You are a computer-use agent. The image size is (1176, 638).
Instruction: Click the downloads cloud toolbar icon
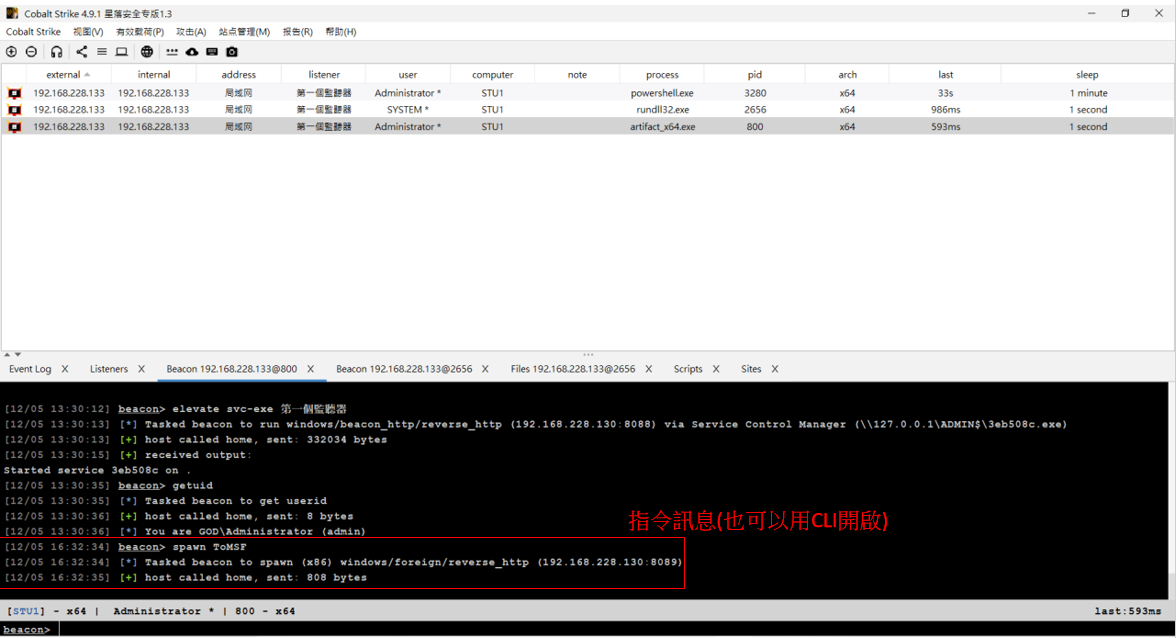point(192,52)
